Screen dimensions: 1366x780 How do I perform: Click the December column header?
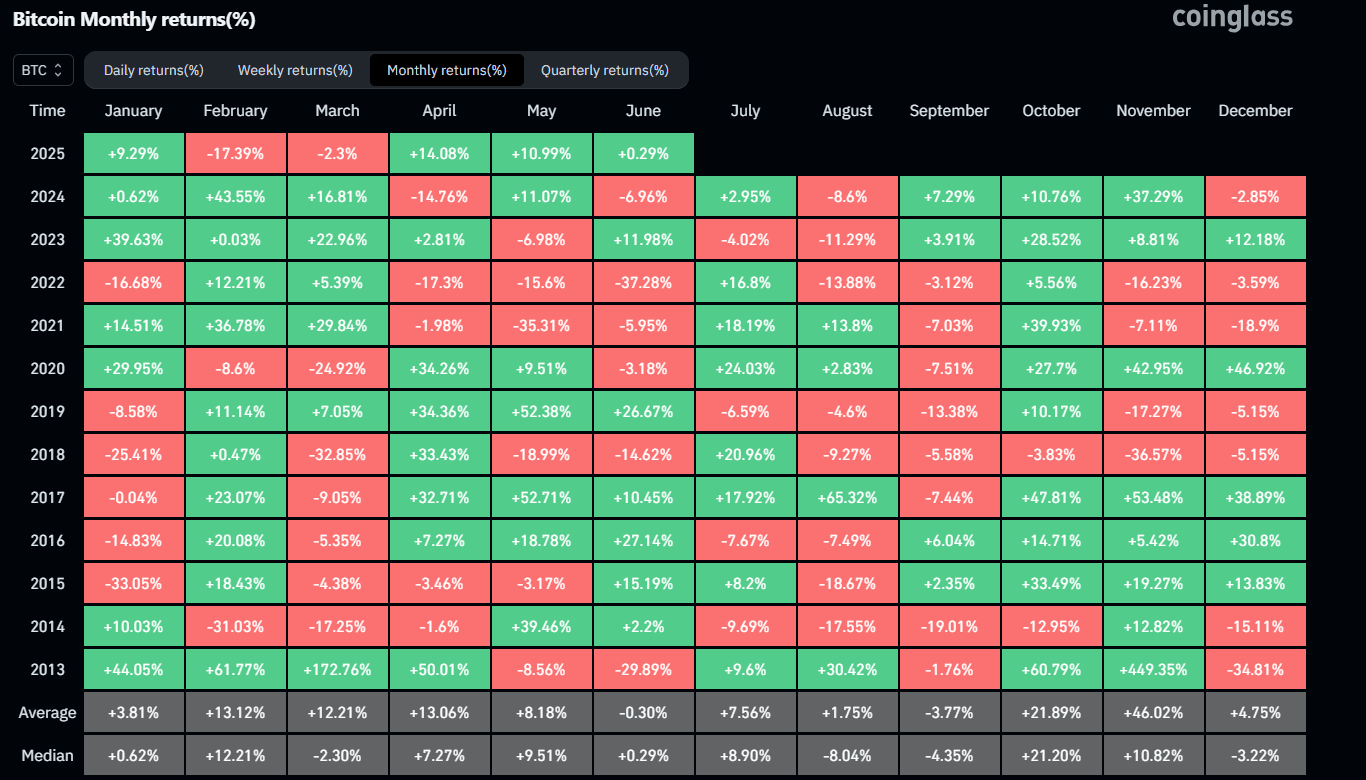(1255, 111)
